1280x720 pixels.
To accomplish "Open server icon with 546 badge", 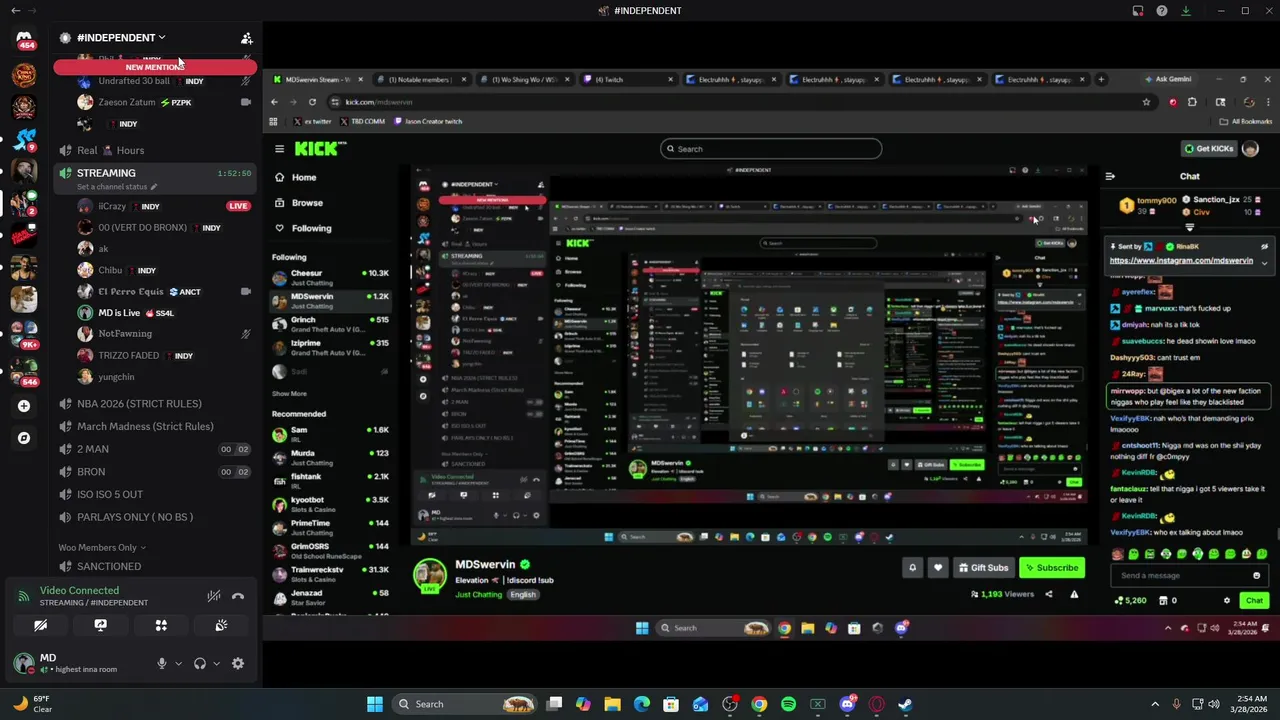I will (24, 372).
